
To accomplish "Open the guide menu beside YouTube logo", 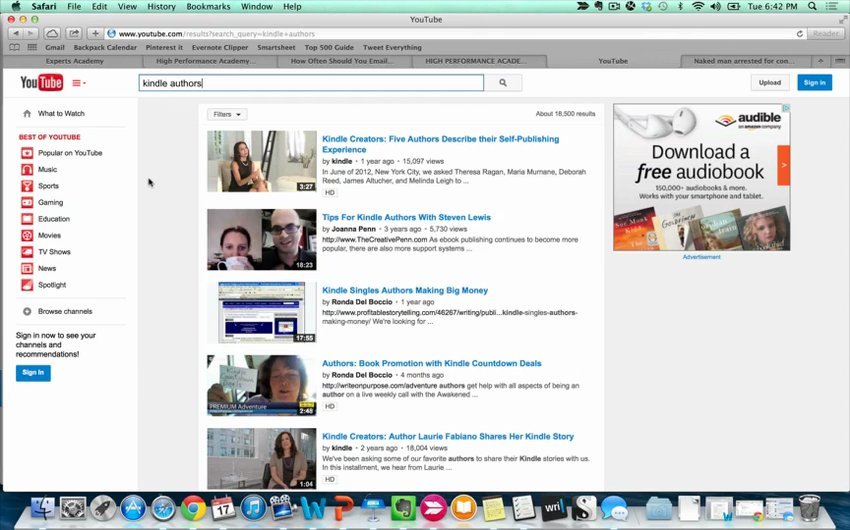I will (x=79, y=83).
